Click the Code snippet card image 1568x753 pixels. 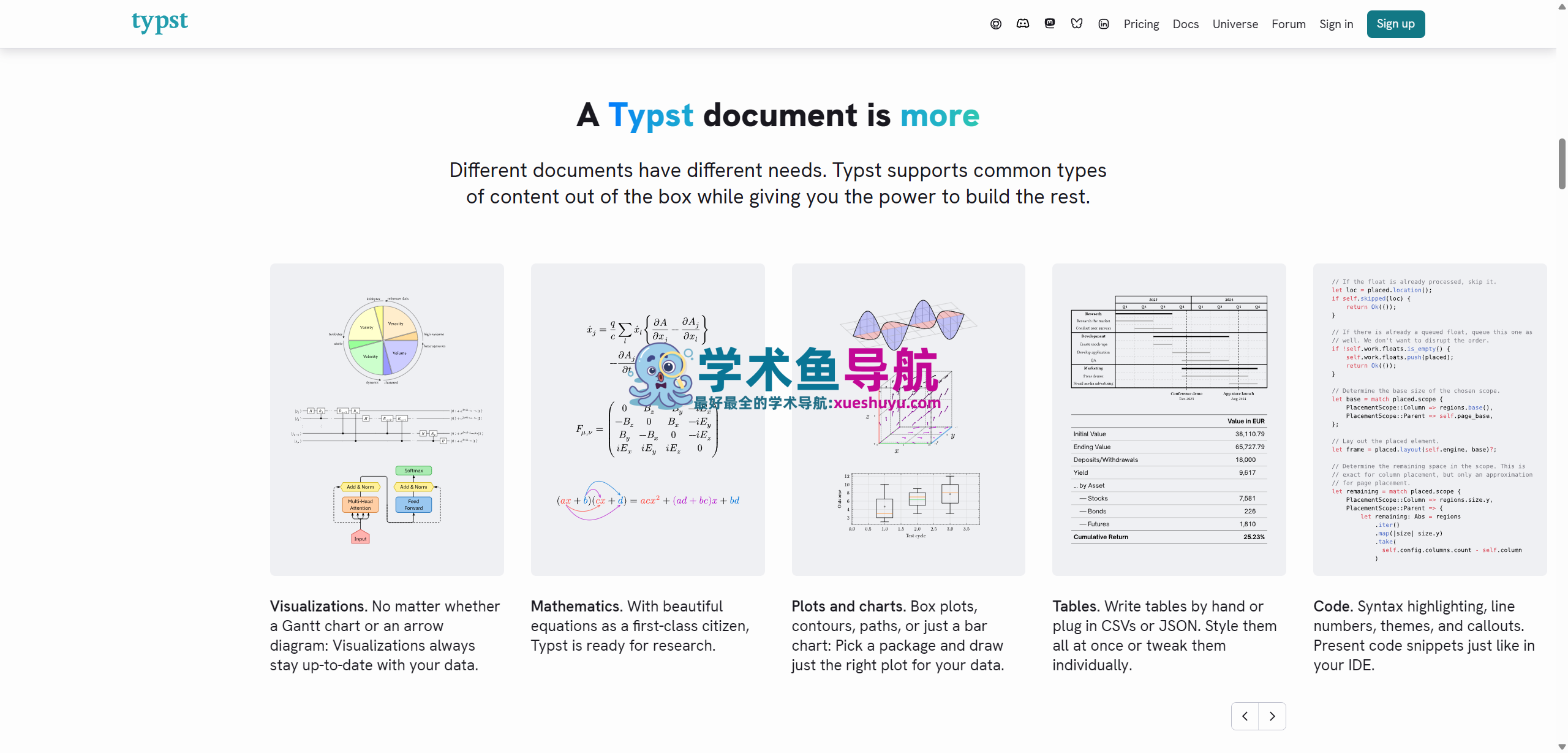pos(1430,419)
